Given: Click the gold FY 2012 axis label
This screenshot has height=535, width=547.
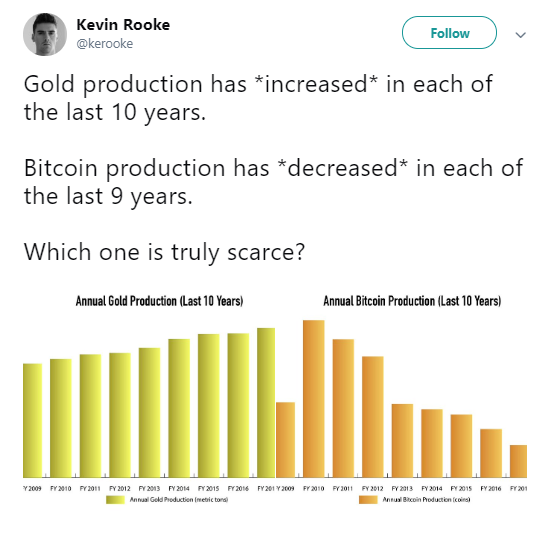Looking at the screenshot, I should coord(120,489).
